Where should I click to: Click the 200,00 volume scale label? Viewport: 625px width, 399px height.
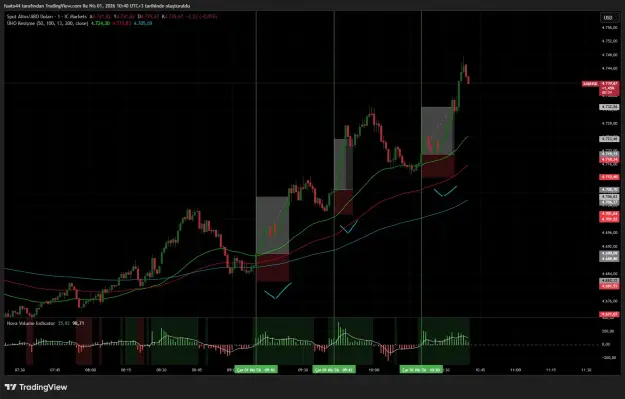pos(608,331)
